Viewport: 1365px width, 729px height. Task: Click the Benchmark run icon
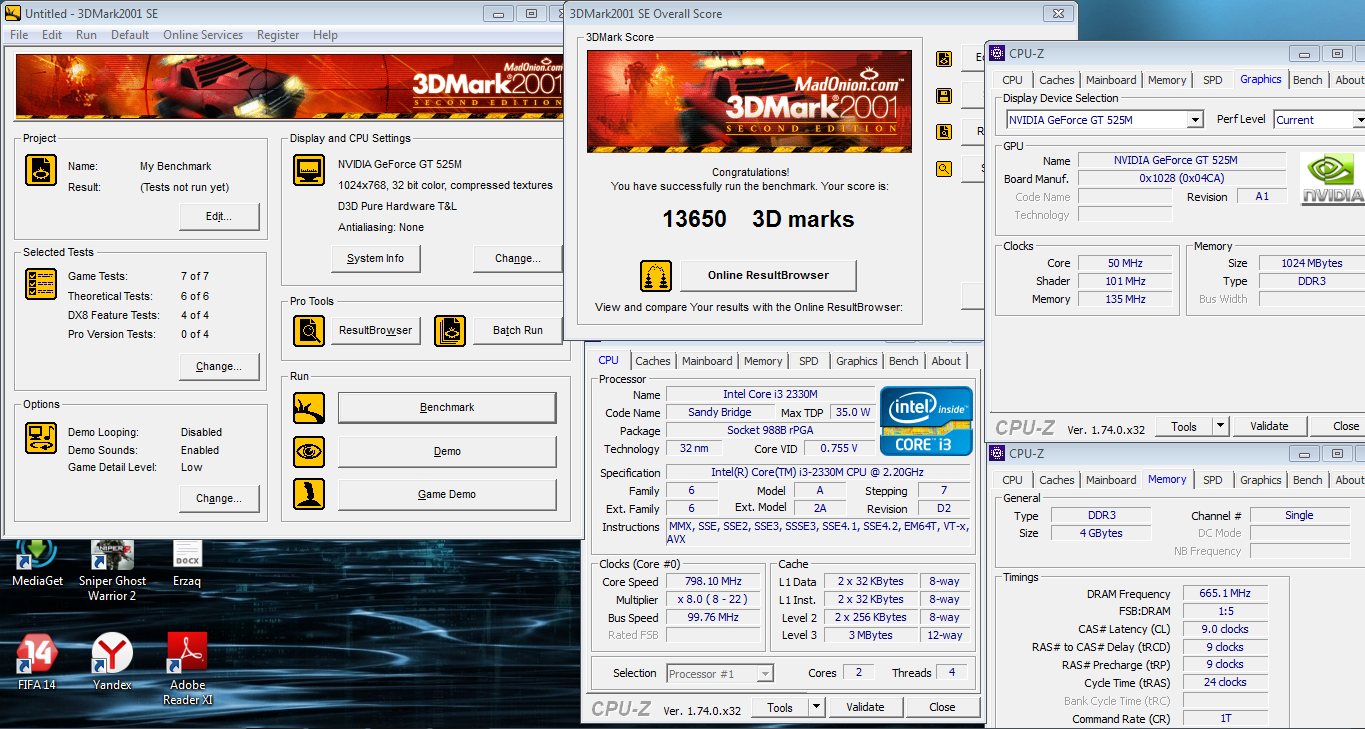tap(309, 408)
